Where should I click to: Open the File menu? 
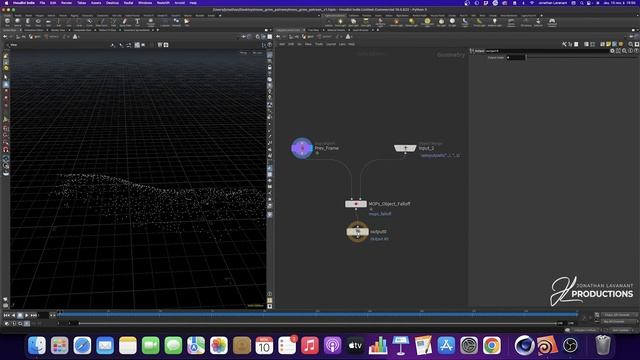[x=42, y=3]
